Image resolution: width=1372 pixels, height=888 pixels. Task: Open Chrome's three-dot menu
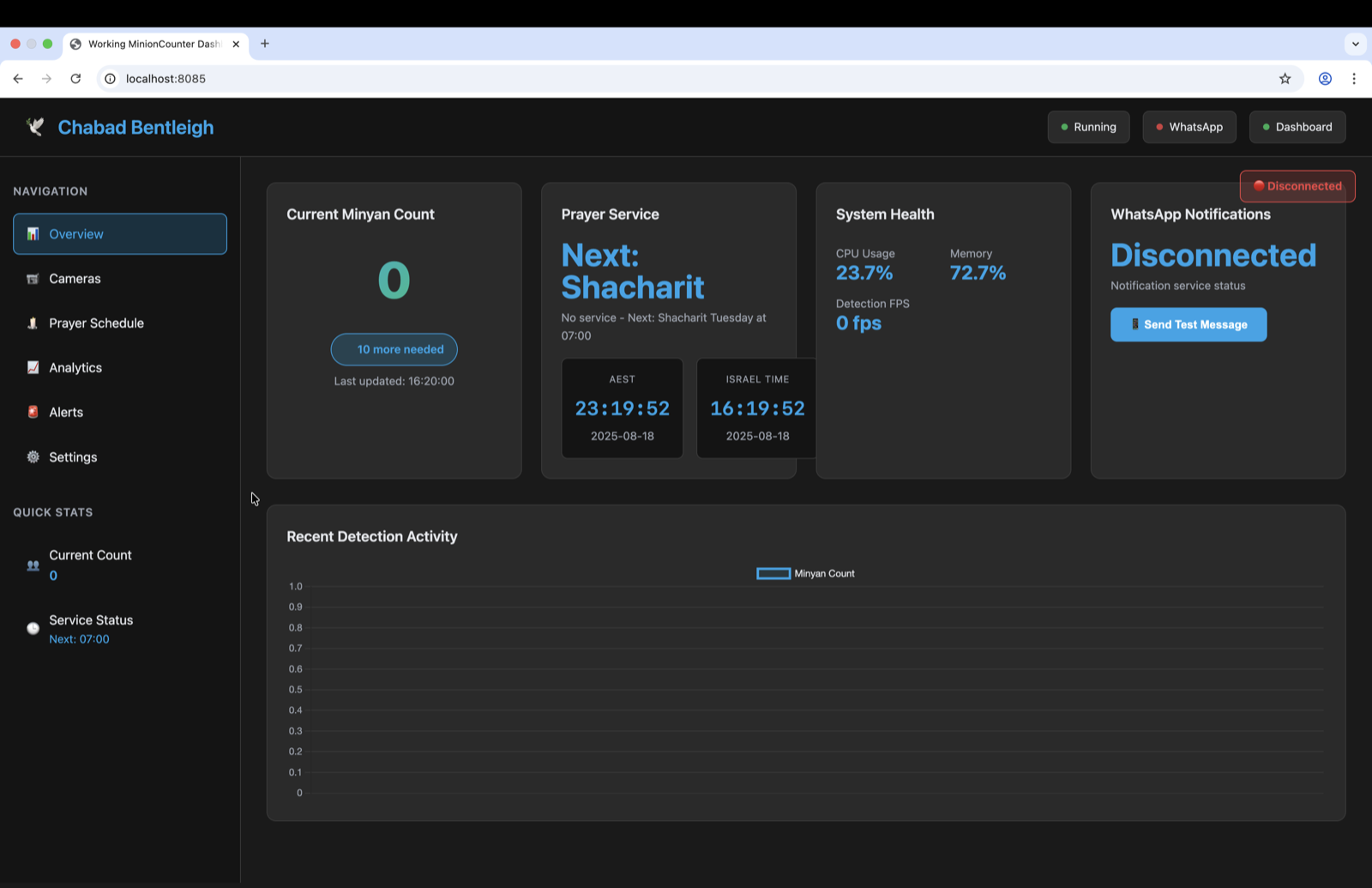coord(1354,79)
